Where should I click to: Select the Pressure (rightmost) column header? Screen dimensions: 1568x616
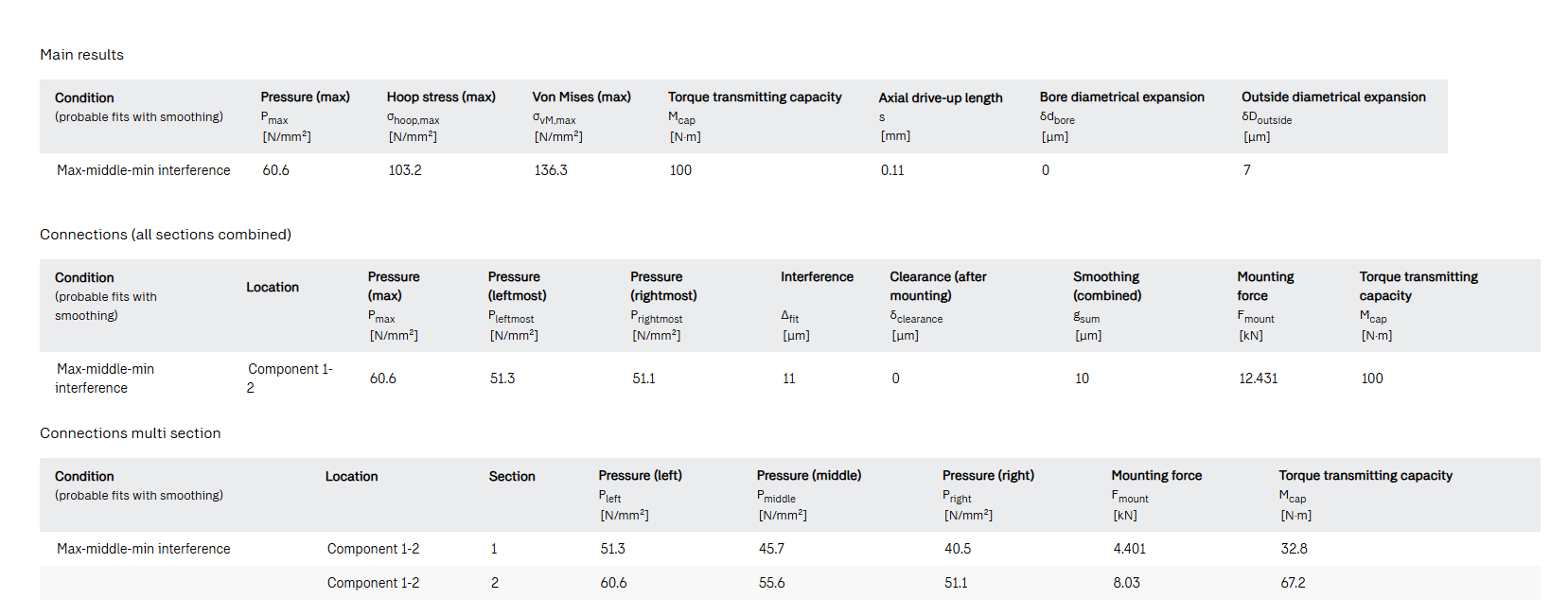click(x=663, y=286)
